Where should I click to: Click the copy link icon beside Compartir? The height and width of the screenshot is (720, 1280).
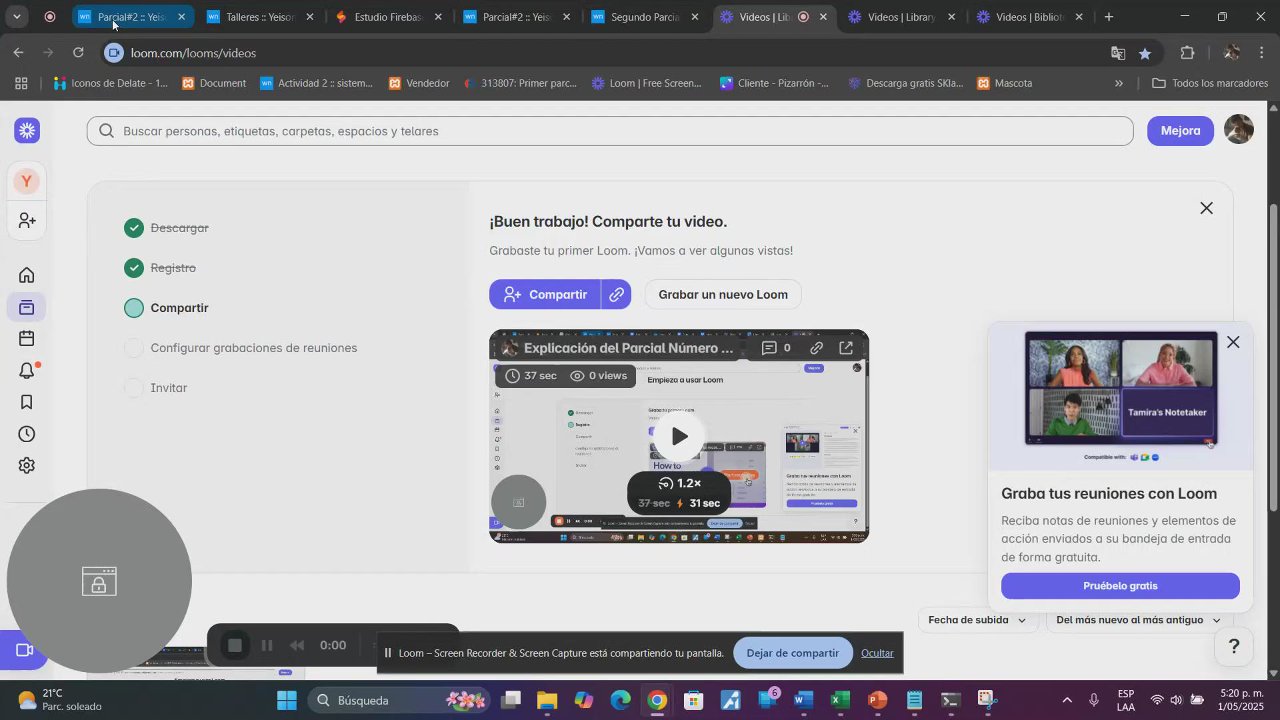(617, 294)
